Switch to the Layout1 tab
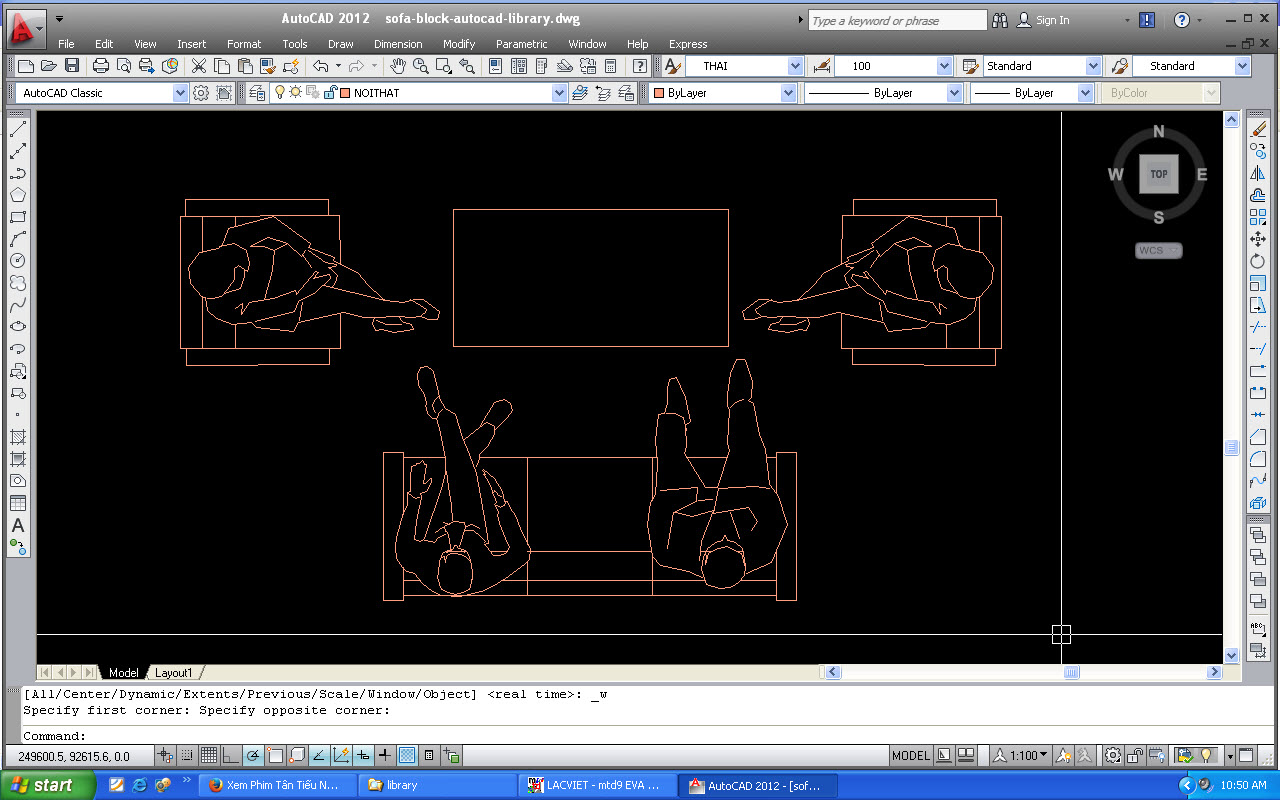1280x800 pixels. (x=174, y=673)
